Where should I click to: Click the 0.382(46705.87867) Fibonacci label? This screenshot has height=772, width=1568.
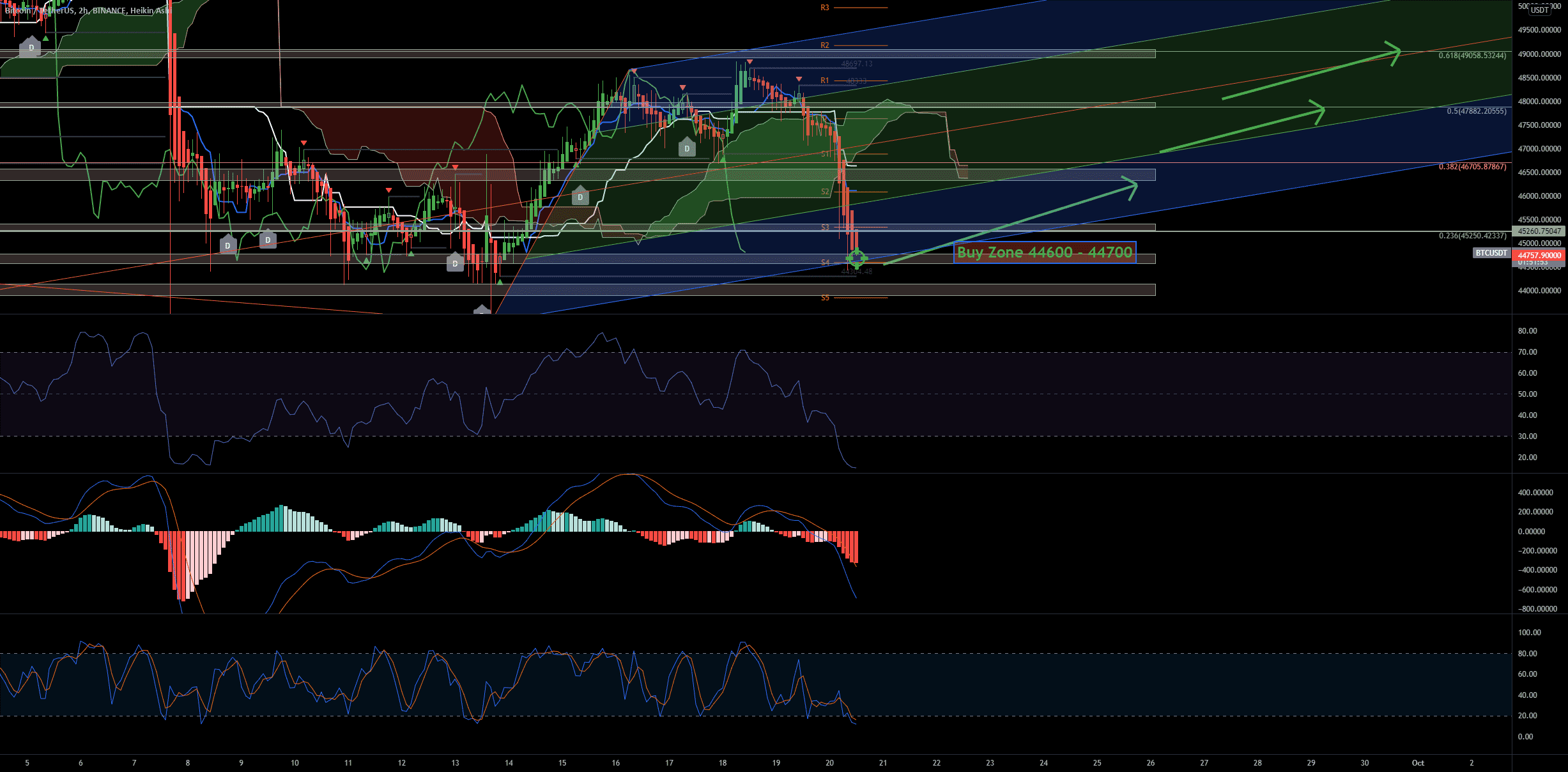1472,167
